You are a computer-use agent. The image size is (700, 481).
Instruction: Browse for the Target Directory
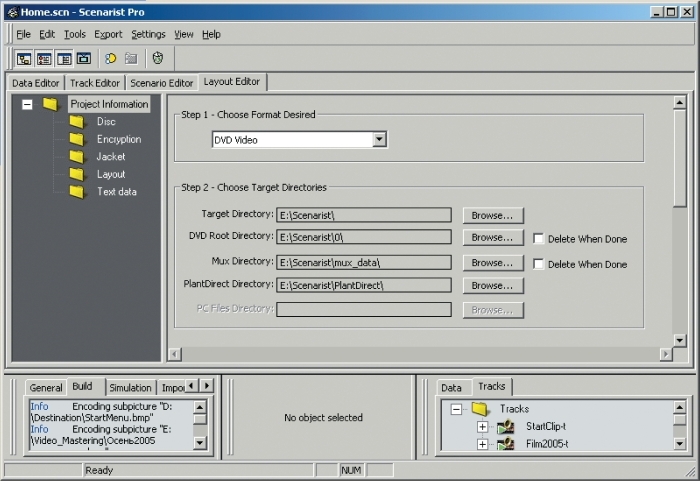click(492, 215)
